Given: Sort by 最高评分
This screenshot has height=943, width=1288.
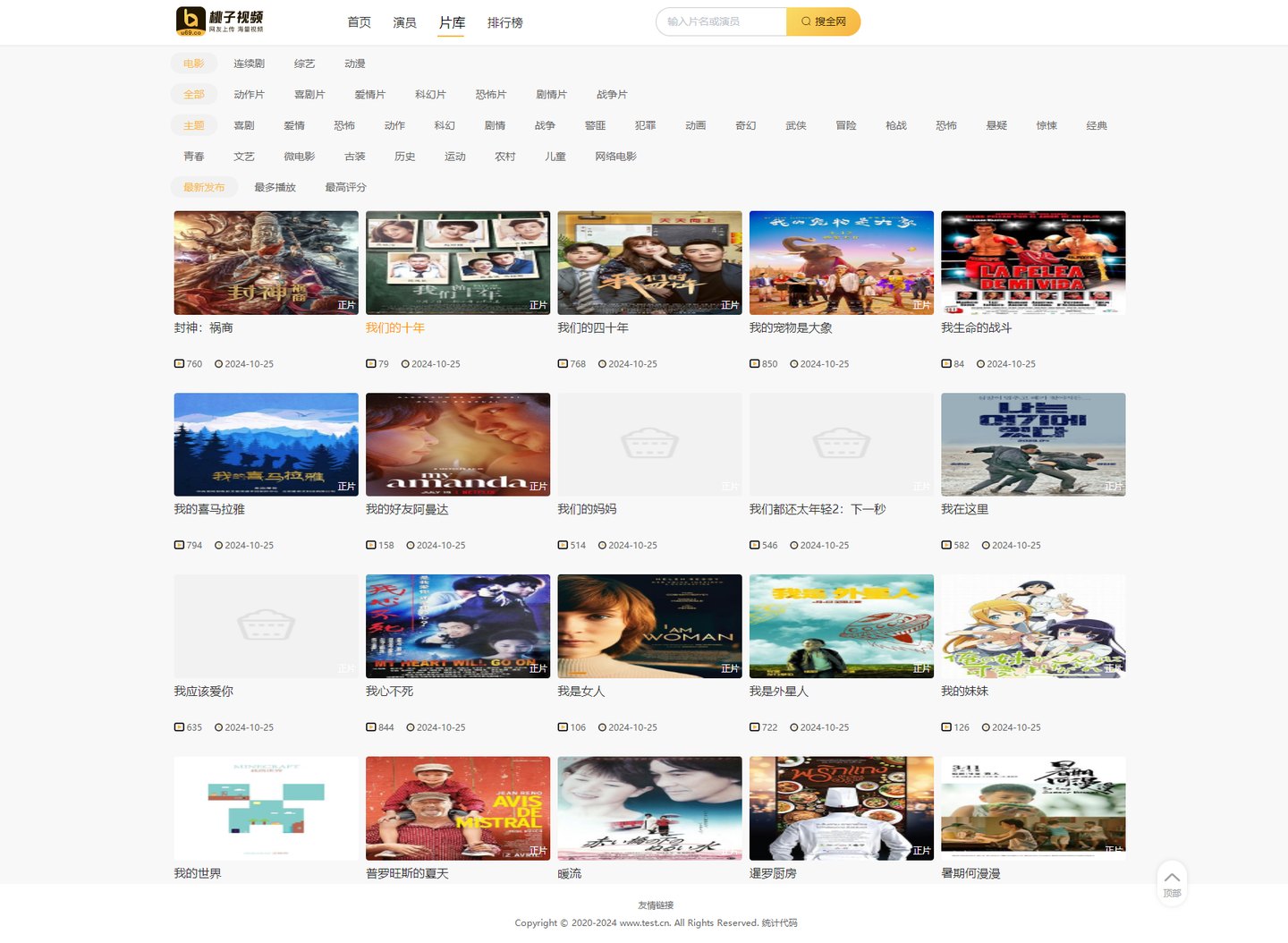Looking at the screenshot, I should tap(345, 187).
